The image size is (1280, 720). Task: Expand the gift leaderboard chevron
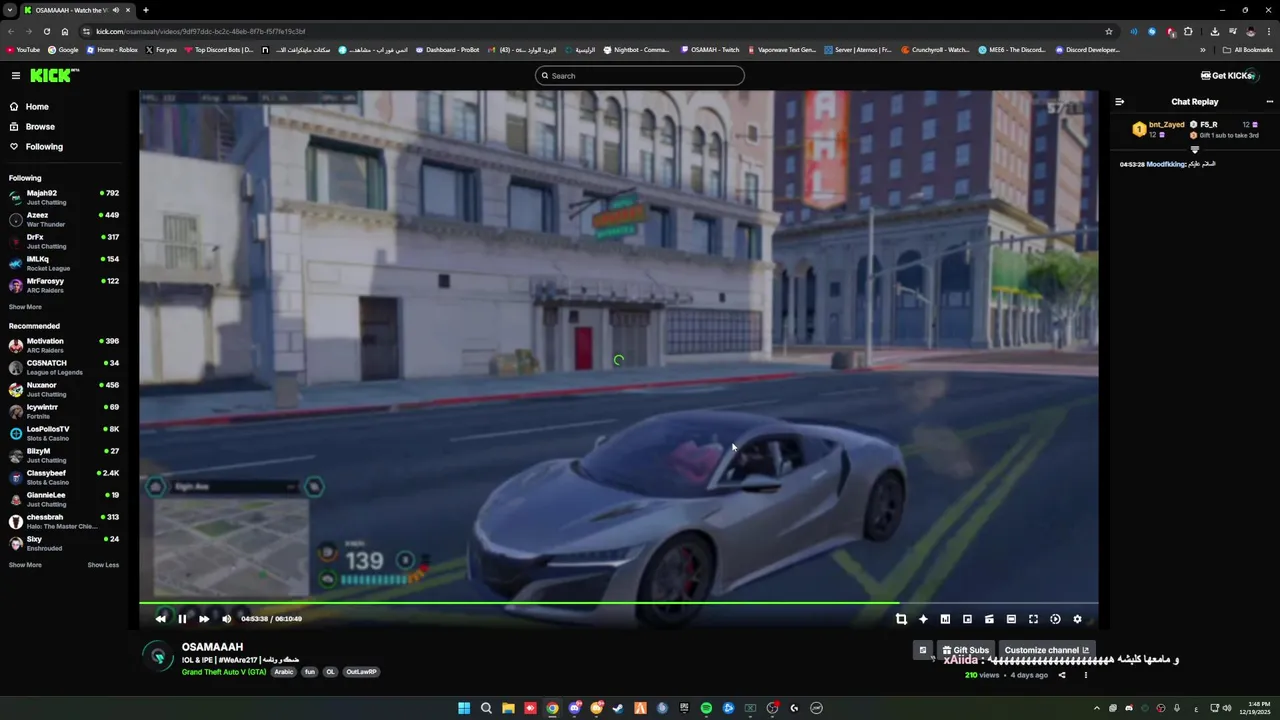(1194, 150)
